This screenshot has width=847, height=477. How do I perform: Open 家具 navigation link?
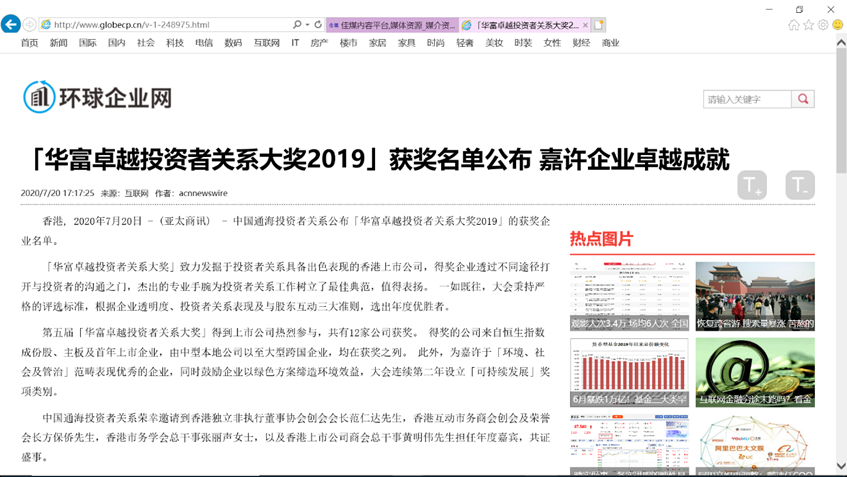tap(407, 43)
